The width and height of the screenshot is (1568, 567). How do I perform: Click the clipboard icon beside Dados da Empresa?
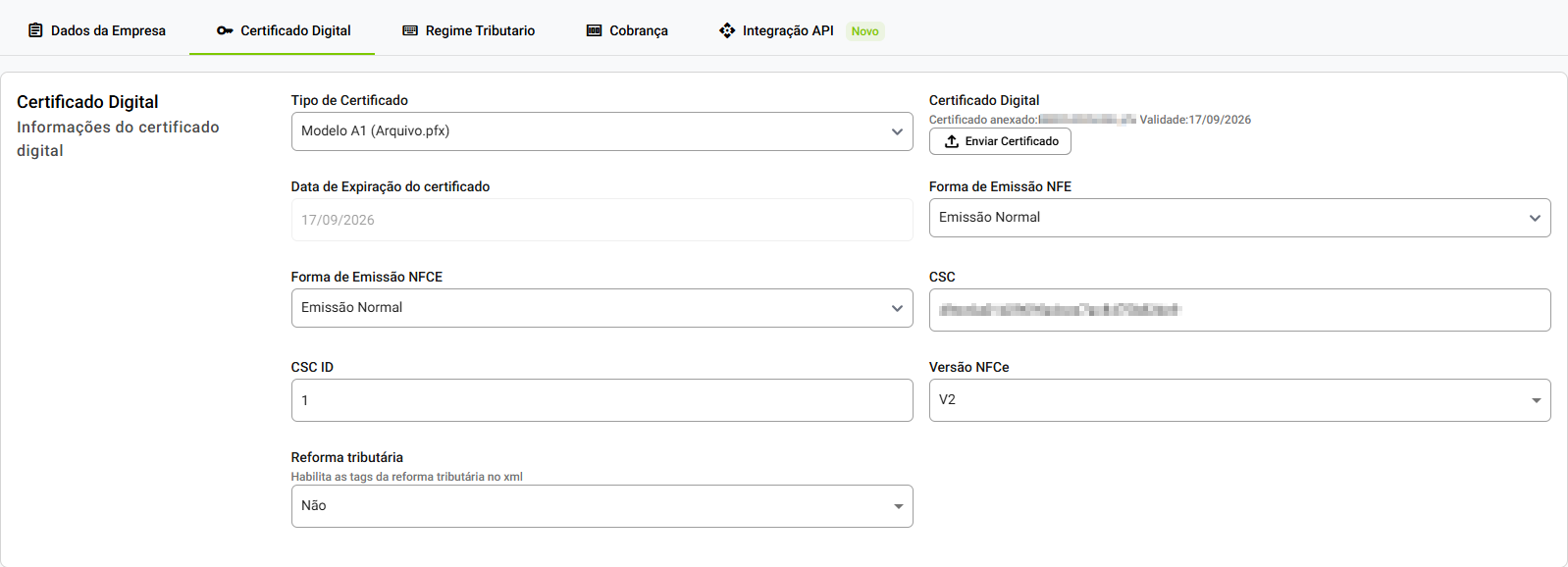click(x=35, y=30)
